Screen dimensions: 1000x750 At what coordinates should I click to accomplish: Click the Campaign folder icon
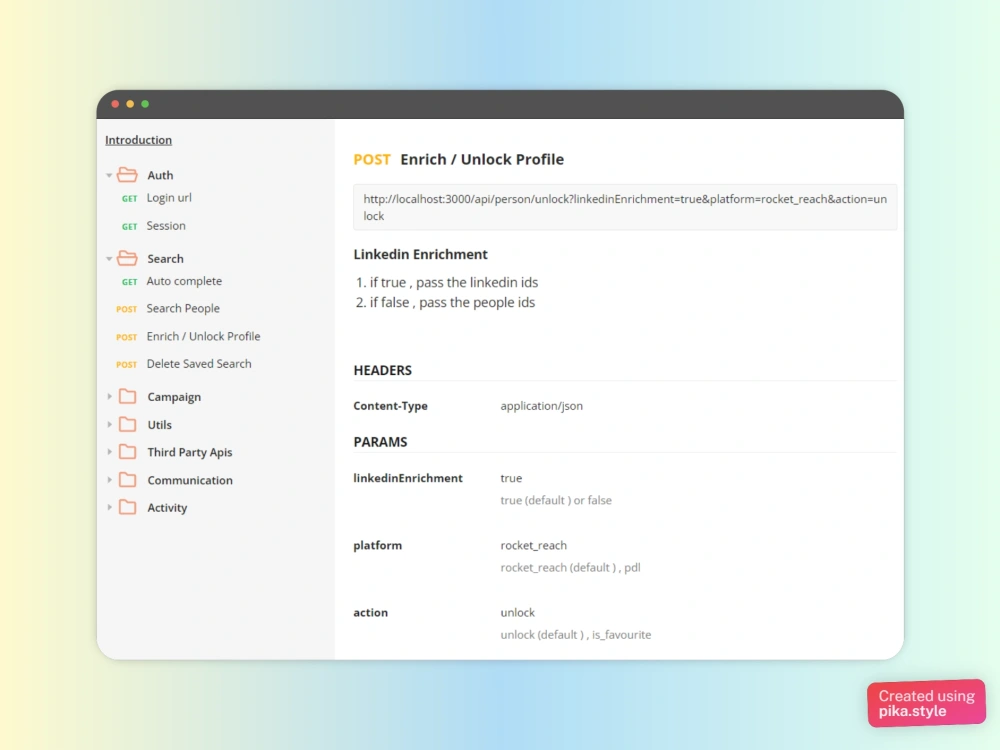(x=128, y=397)
